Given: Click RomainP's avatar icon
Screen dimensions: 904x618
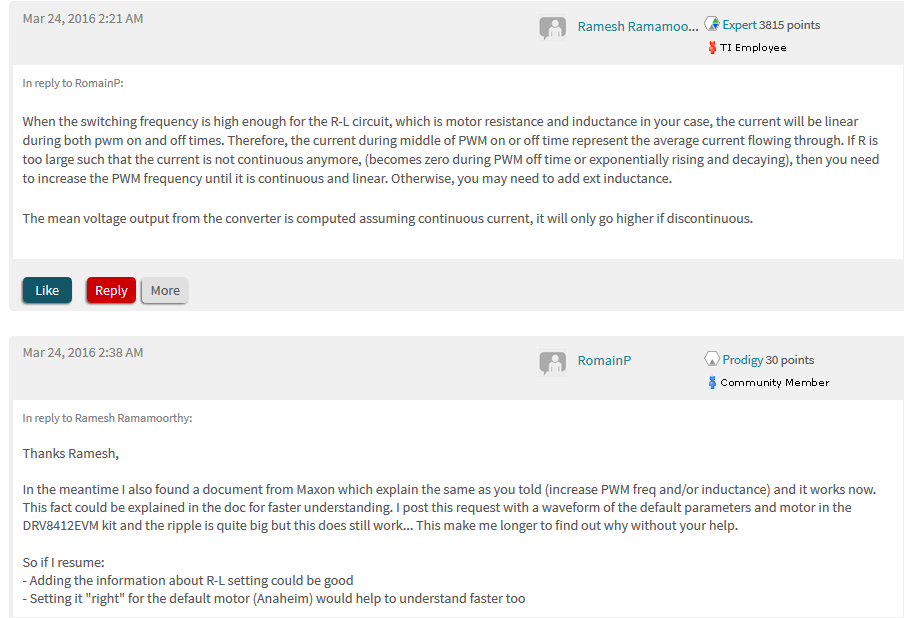Looking at the screenshot, I should tap(552, 362).
